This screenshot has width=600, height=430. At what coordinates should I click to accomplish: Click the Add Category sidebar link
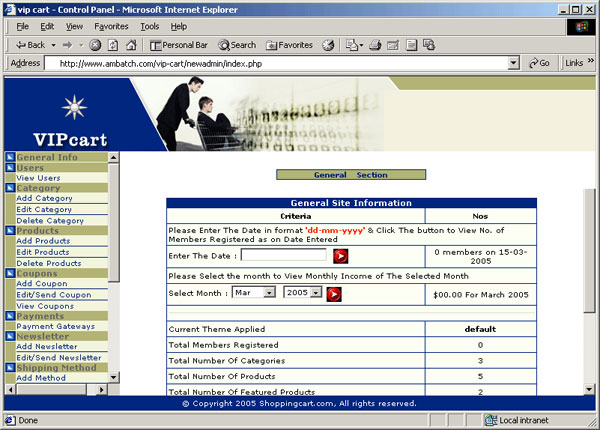click(x=44, y=199)
